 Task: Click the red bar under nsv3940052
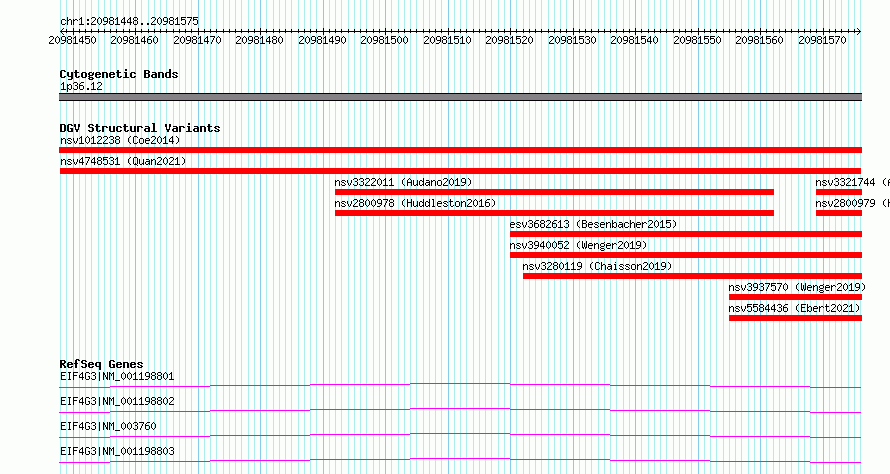click(686, 255)
